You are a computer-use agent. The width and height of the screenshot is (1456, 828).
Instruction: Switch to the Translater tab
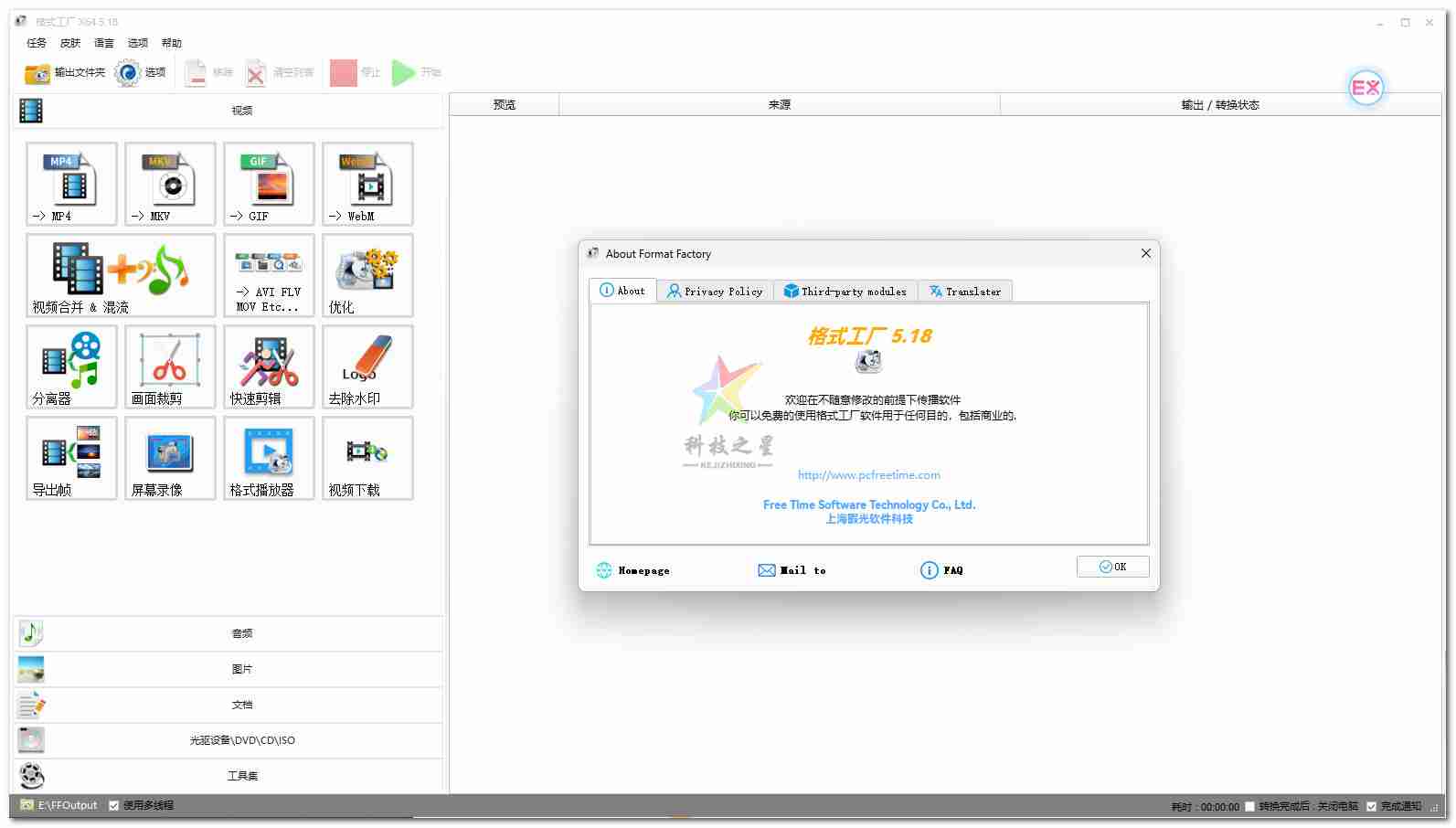(x=965, y=292)
